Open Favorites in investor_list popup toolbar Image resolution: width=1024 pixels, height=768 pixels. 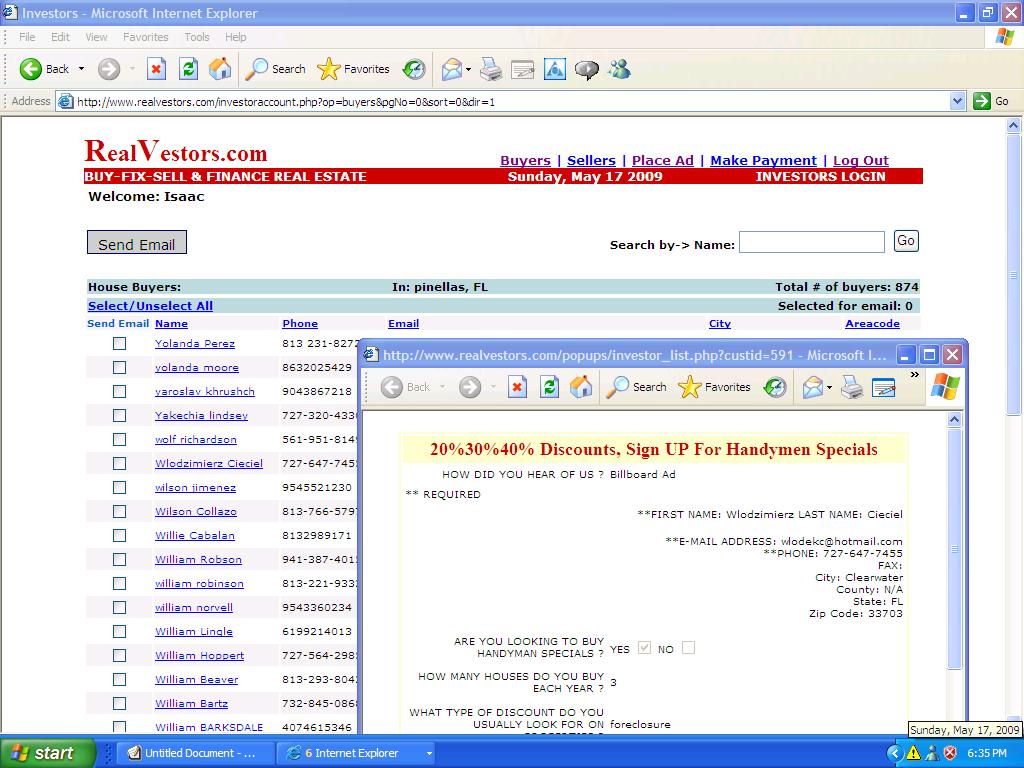tap(714, 387)
